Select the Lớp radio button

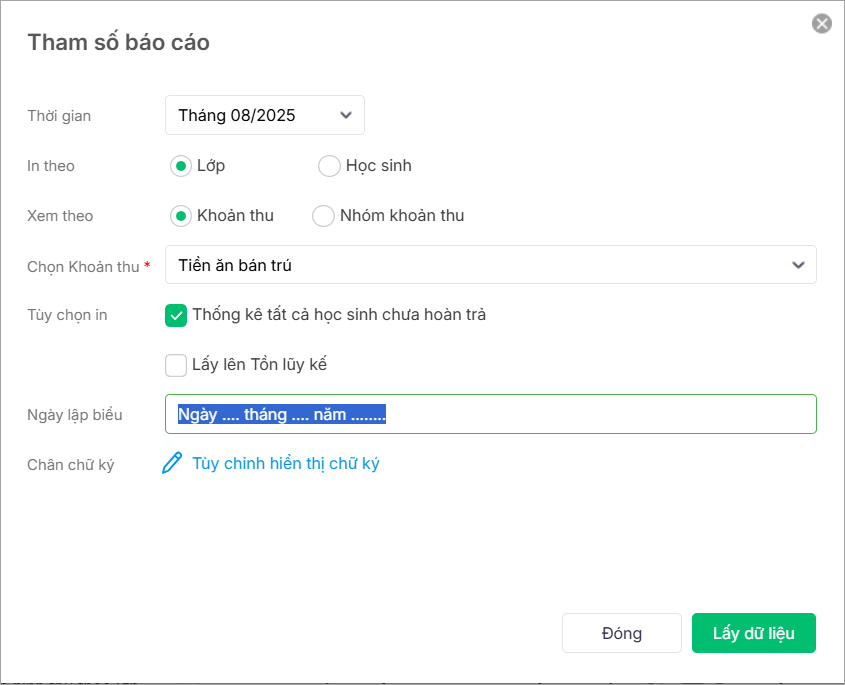click(181, 166)
